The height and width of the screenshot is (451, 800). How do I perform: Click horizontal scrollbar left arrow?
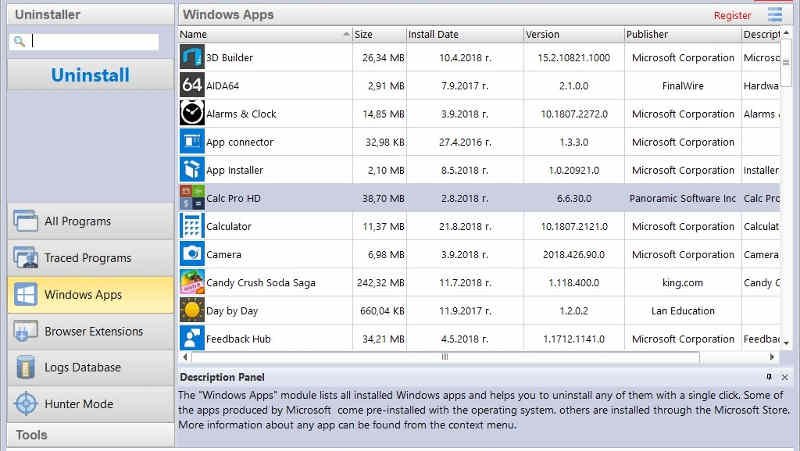185,357
